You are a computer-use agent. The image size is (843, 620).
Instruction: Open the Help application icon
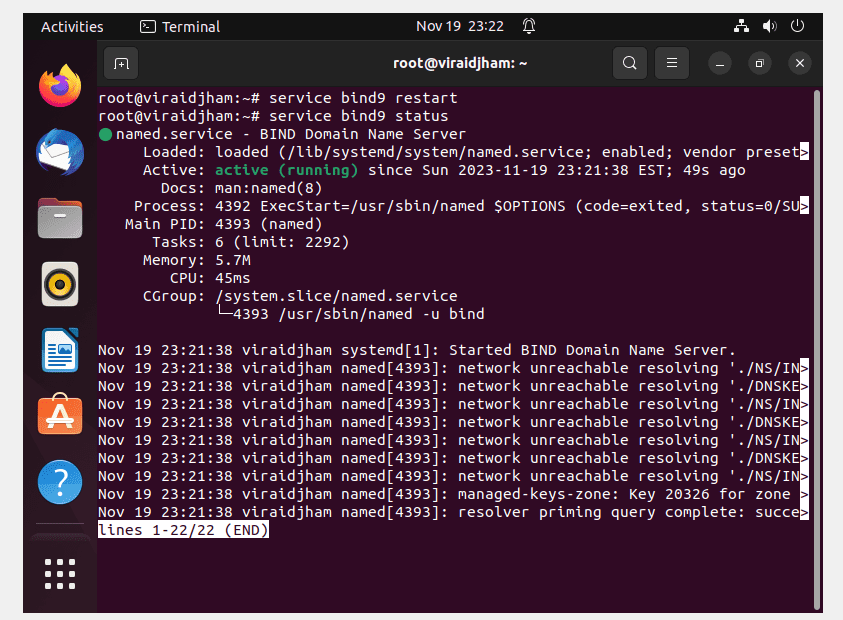click(x=60, y=482)
